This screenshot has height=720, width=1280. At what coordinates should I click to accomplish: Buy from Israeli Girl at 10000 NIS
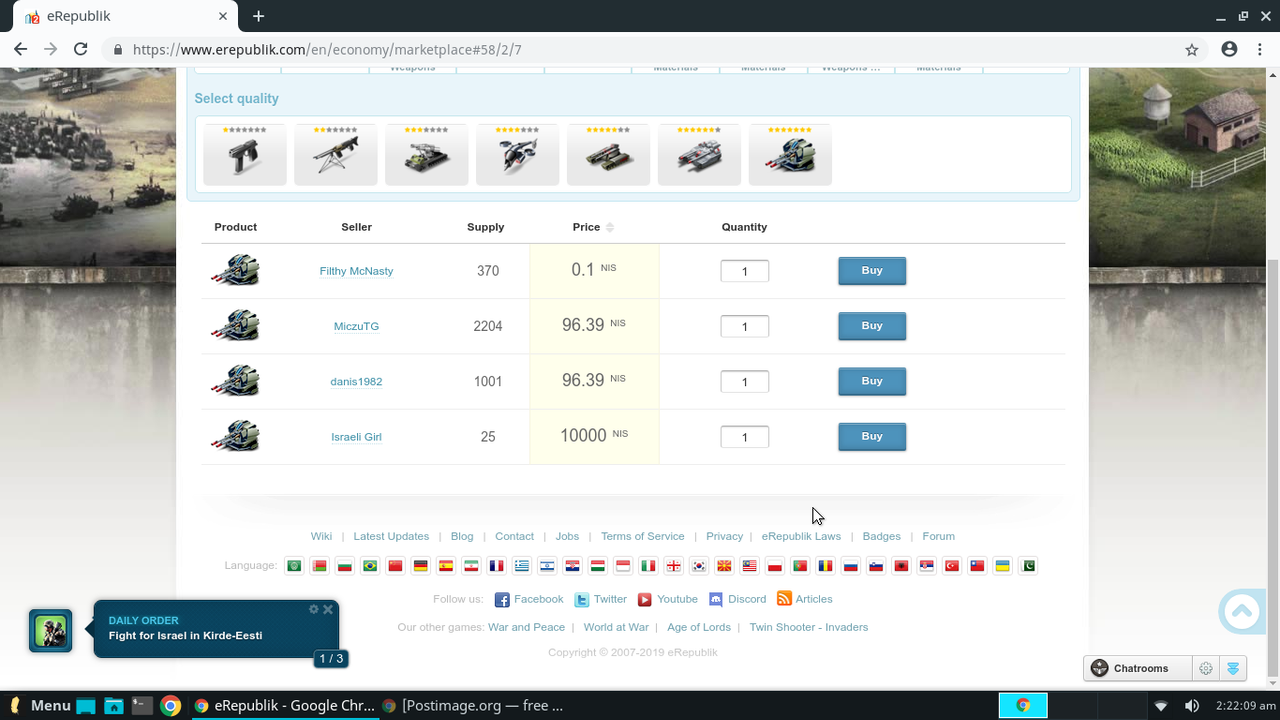tap(872, 437)
